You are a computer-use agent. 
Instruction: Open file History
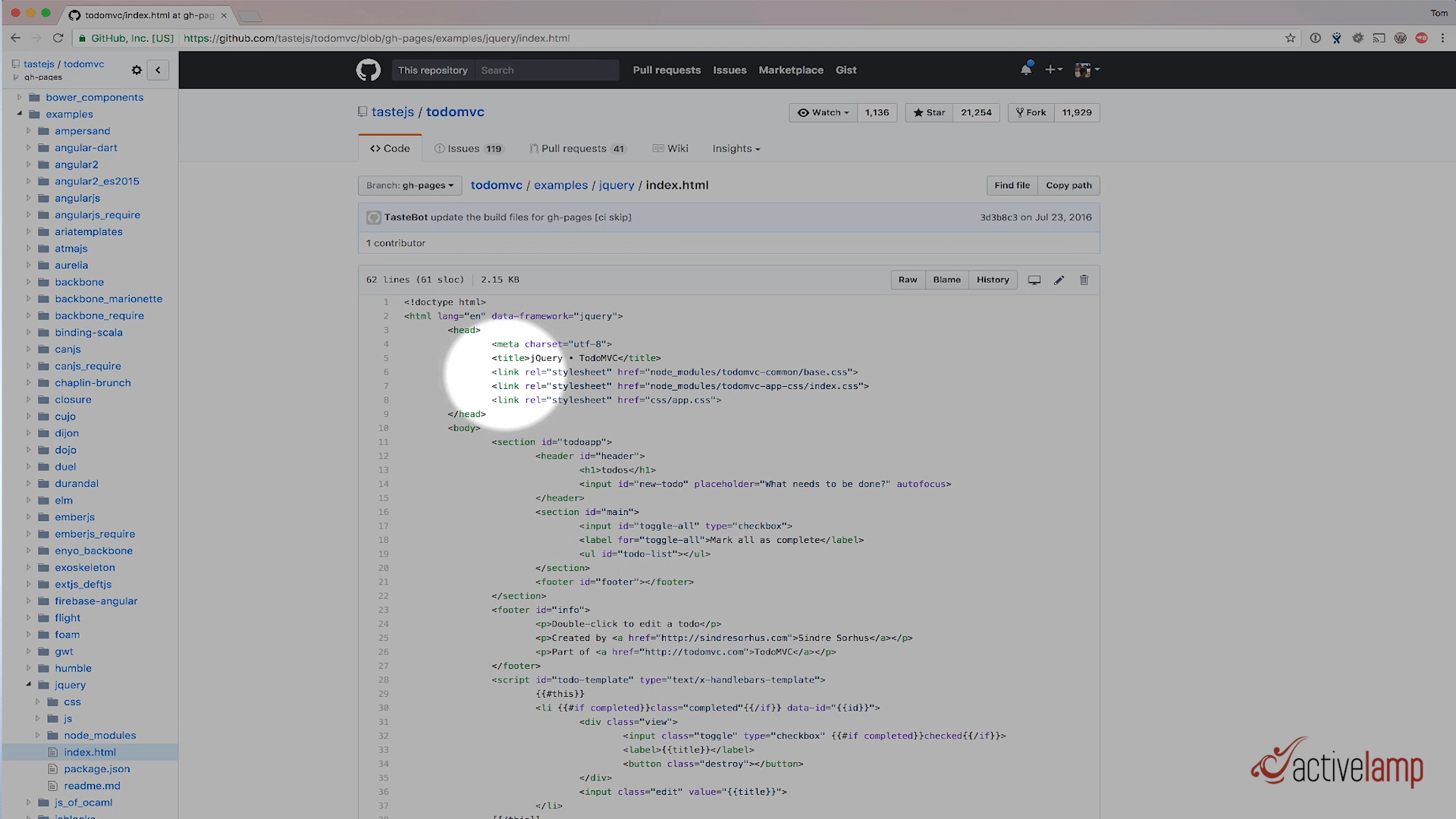coord(993,280)
